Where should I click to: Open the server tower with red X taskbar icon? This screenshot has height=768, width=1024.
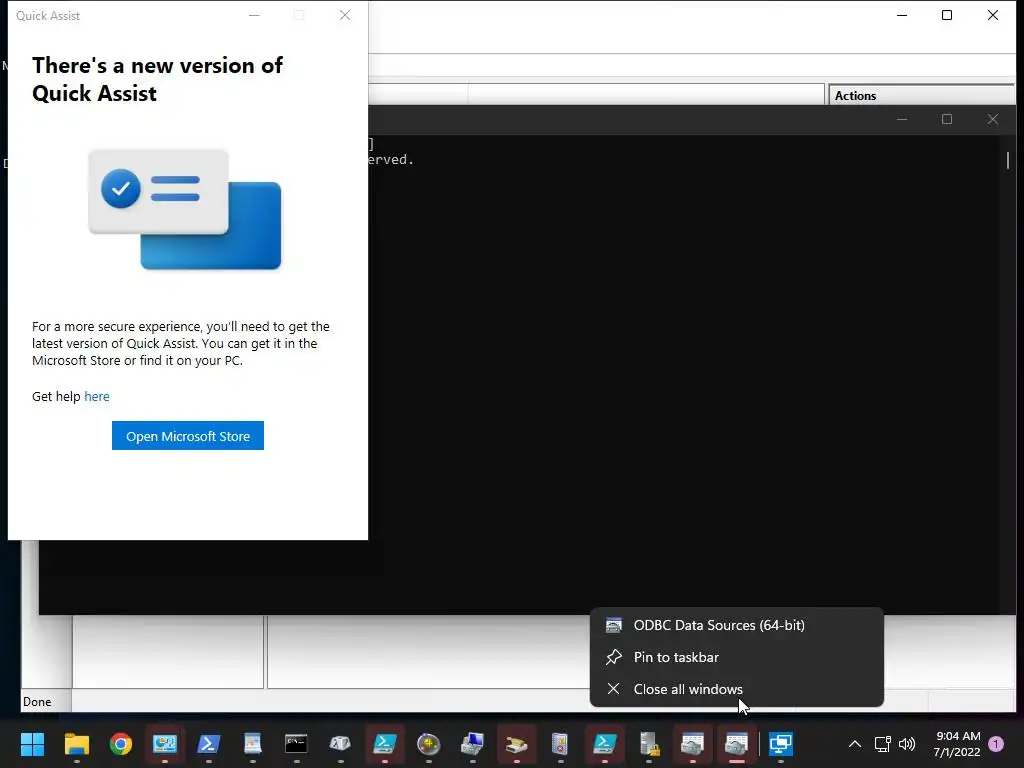tap(560, 744)
